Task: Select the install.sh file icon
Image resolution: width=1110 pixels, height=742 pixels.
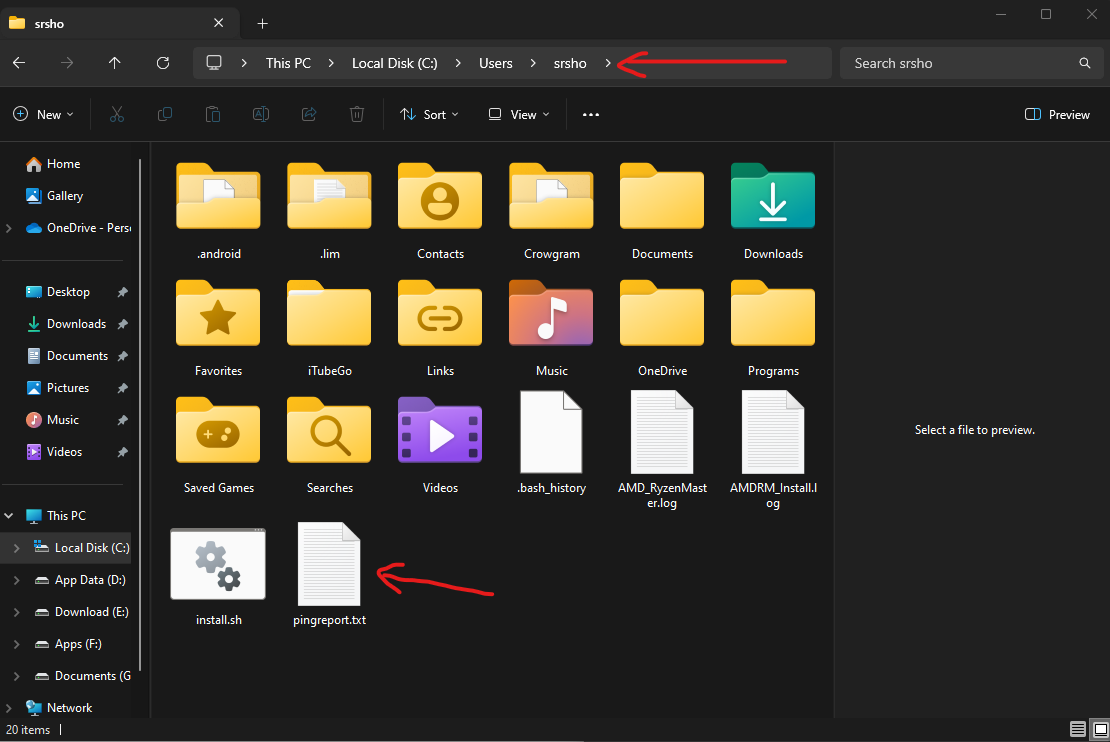Action: pyautogui.click(x=218, y=565)
